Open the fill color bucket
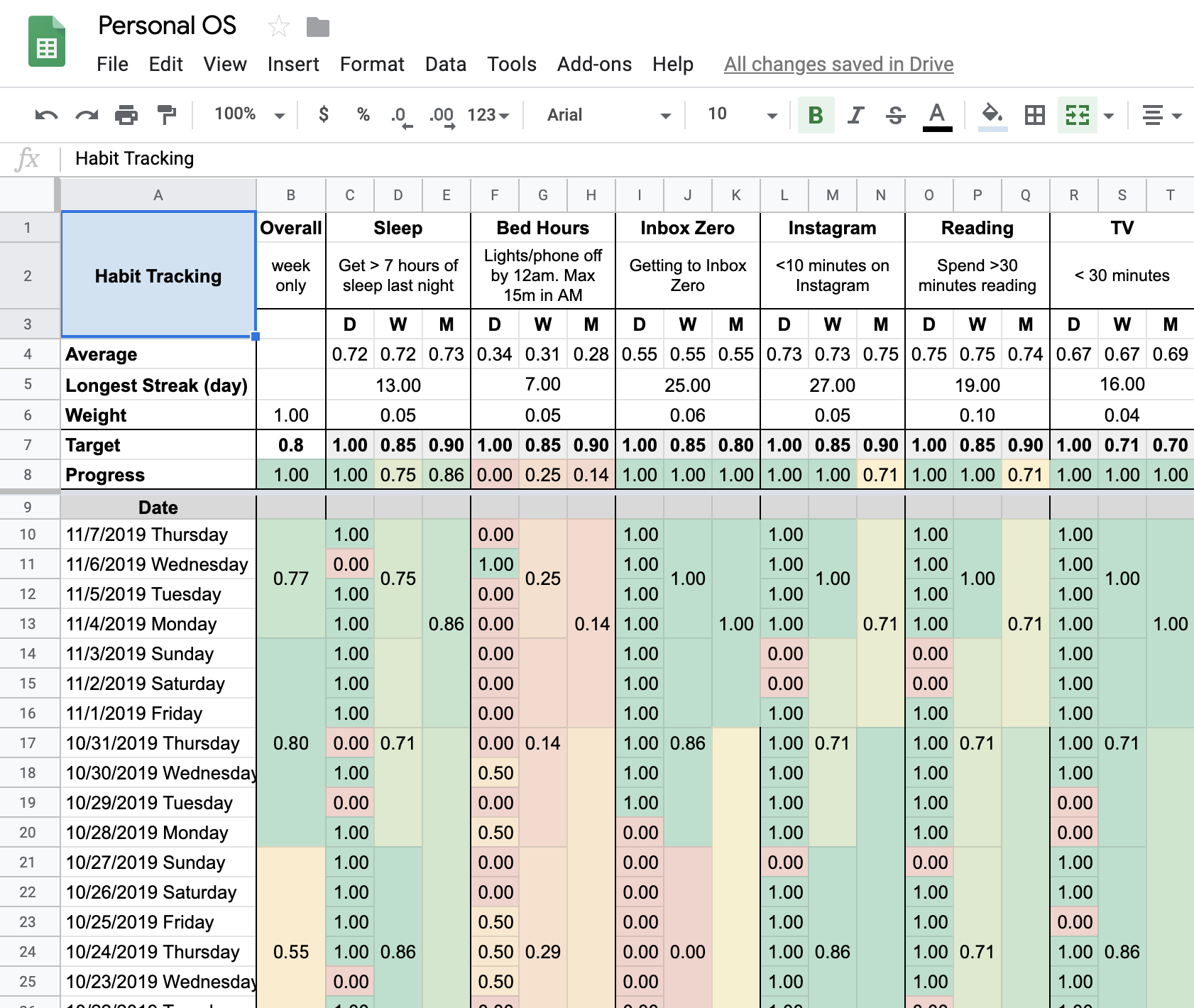This screenshot has width=1194, height=1008. [x=992, y=116]
